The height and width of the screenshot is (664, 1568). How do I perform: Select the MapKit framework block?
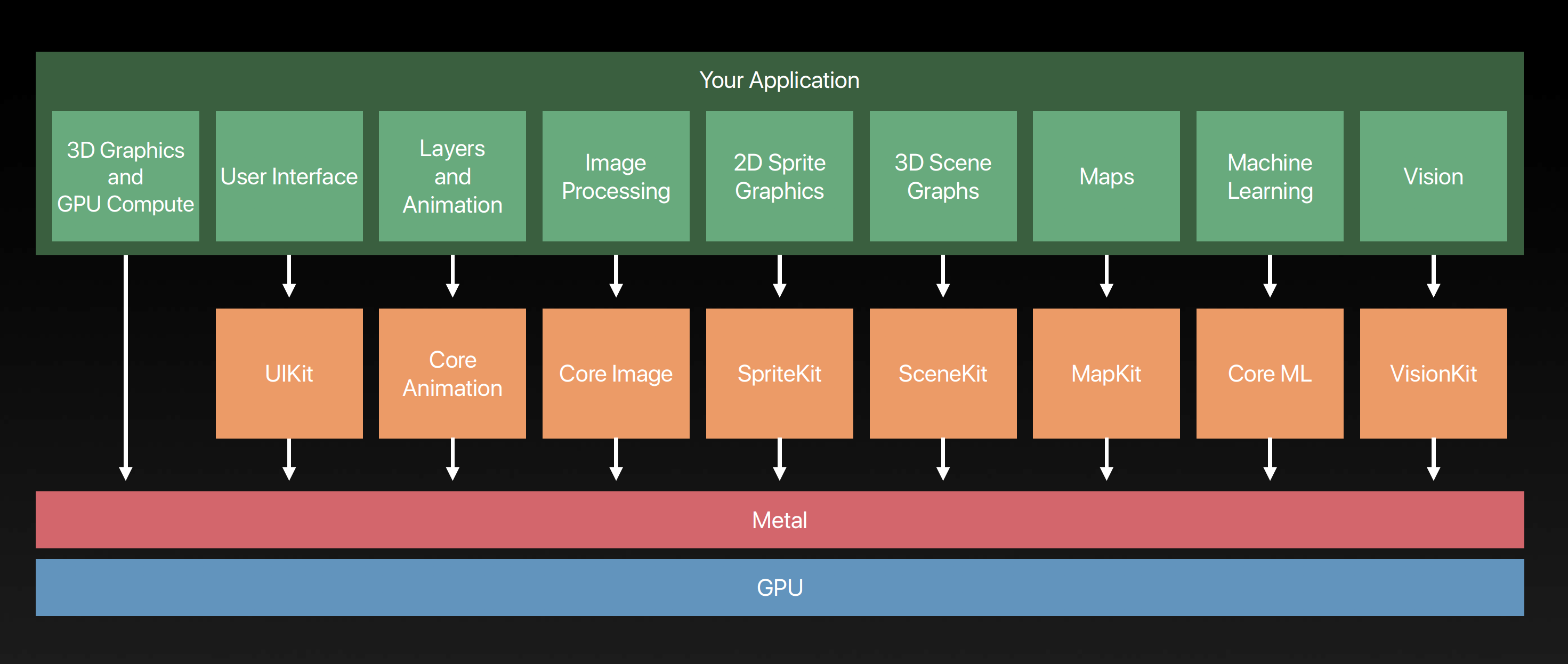(x=1106, y=373)
